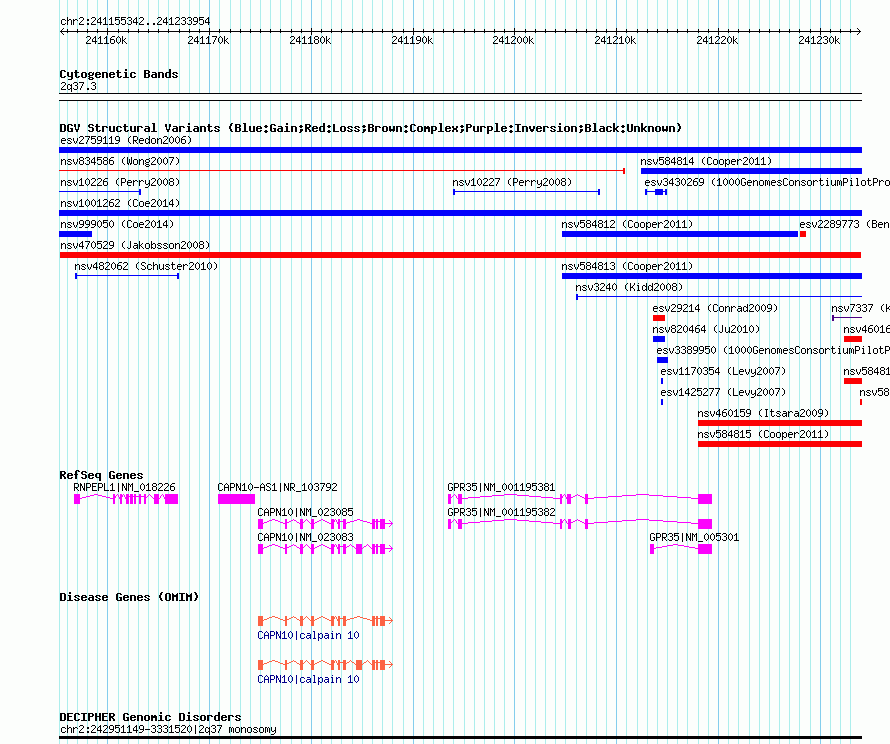Select nsv10226 (Perry2008) variant label
This screenshot has height=744, width=890.
click(x=120, y=182)
